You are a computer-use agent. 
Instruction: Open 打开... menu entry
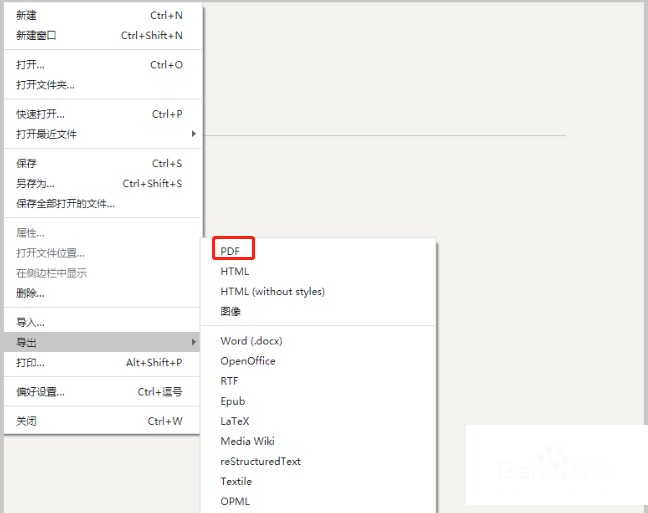[102, 65]
